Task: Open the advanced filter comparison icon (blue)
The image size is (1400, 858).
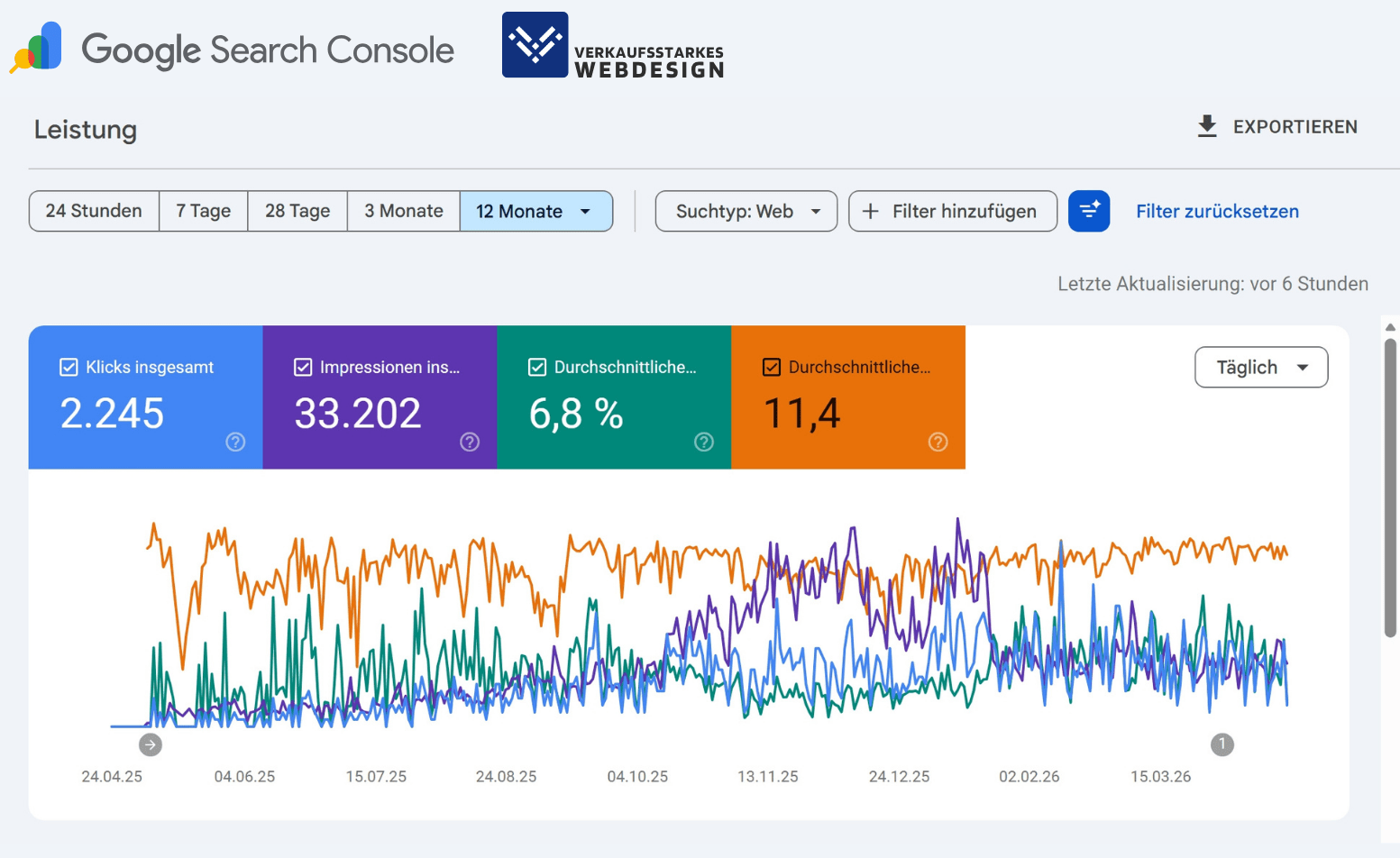Action: [x=1089, y=211]
